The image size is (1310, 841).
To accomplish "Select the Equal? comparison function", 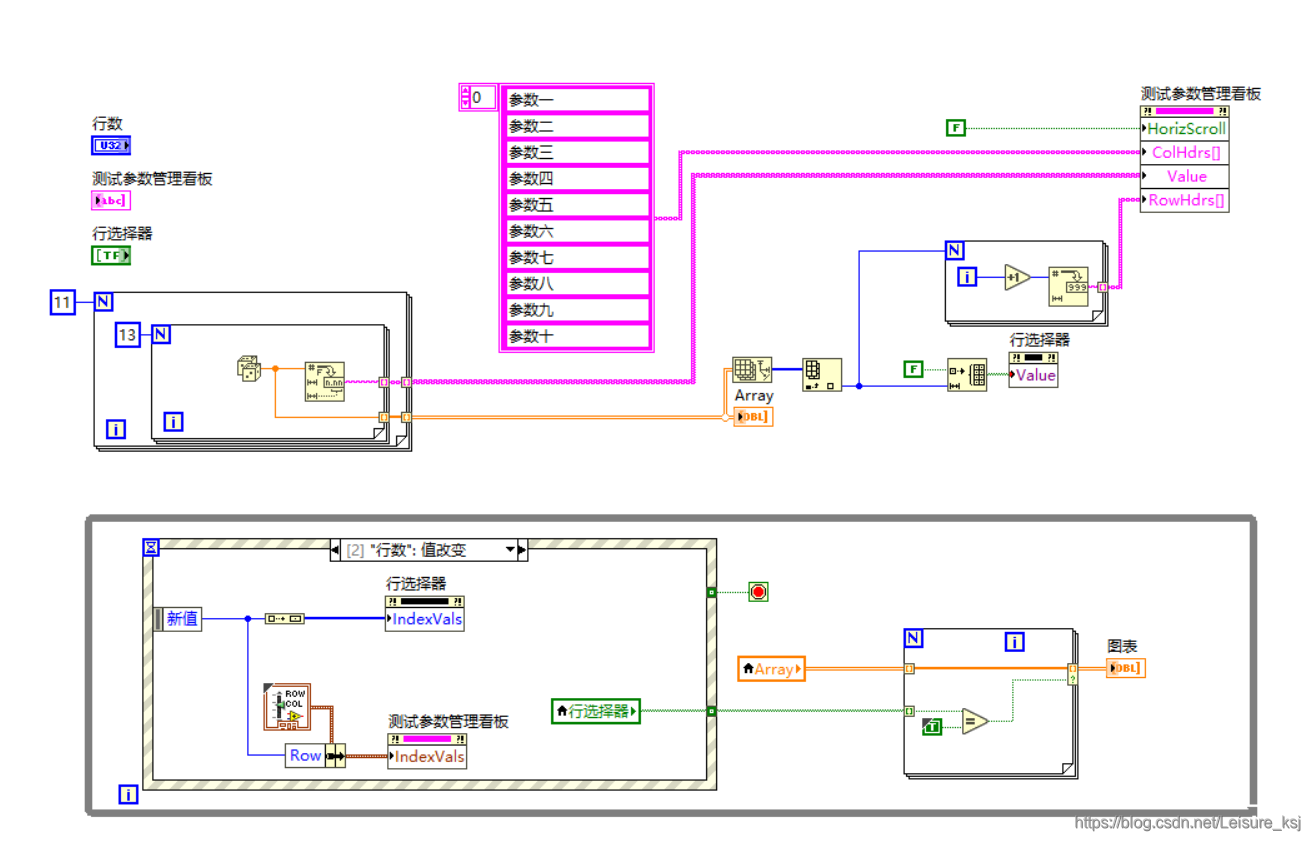I will pyautogui.click(x=975, y=721).
